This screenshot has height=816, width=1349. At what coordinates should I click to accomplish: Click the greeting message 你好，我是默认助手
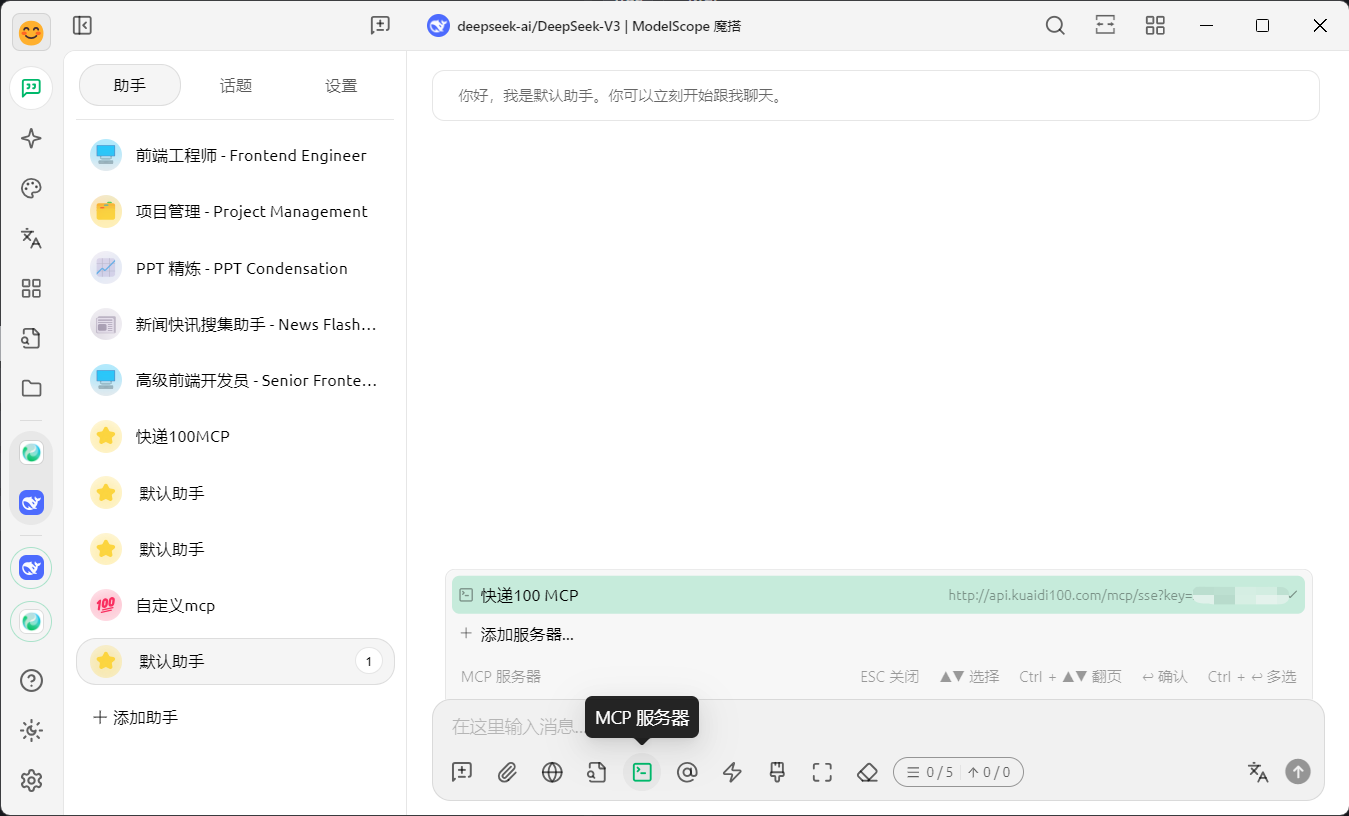876,96
